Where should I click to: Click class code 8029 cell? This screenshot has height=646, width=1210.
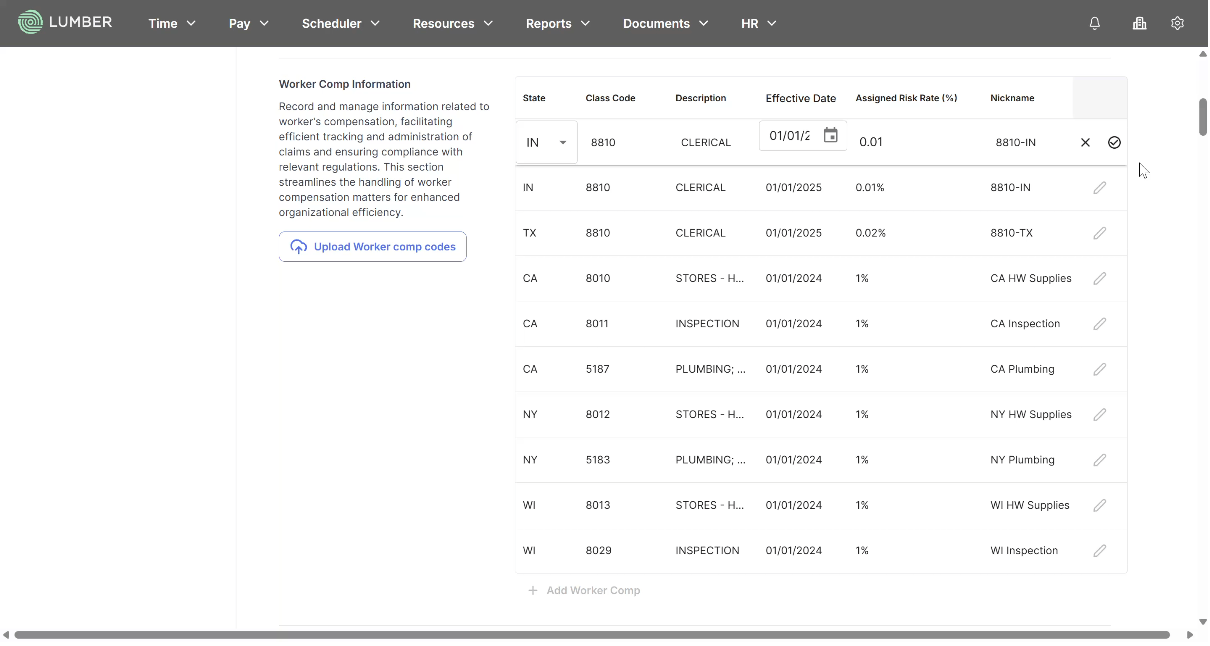pos(599,551)
